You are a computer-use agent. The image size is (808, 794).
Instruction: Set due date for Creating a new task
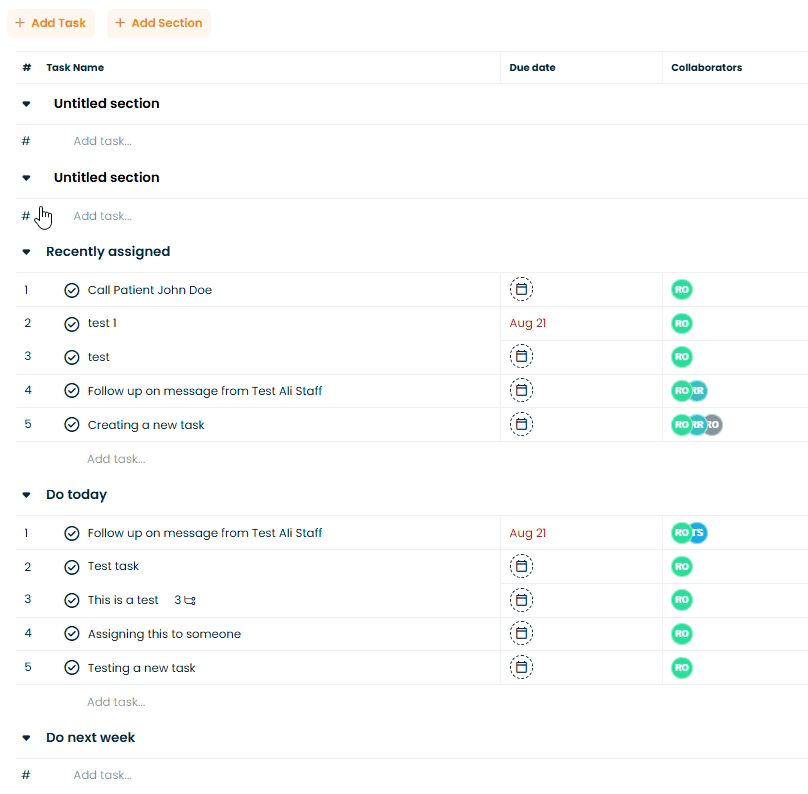coord(521,424)
